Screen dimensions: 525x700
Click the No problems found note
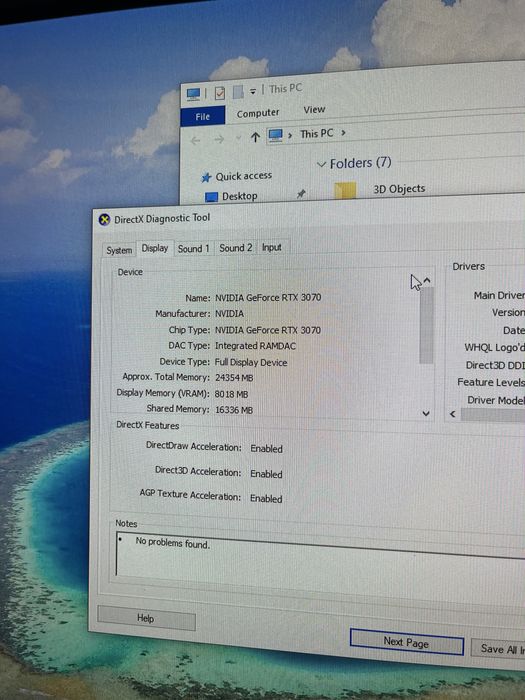[x=173, y=543]
